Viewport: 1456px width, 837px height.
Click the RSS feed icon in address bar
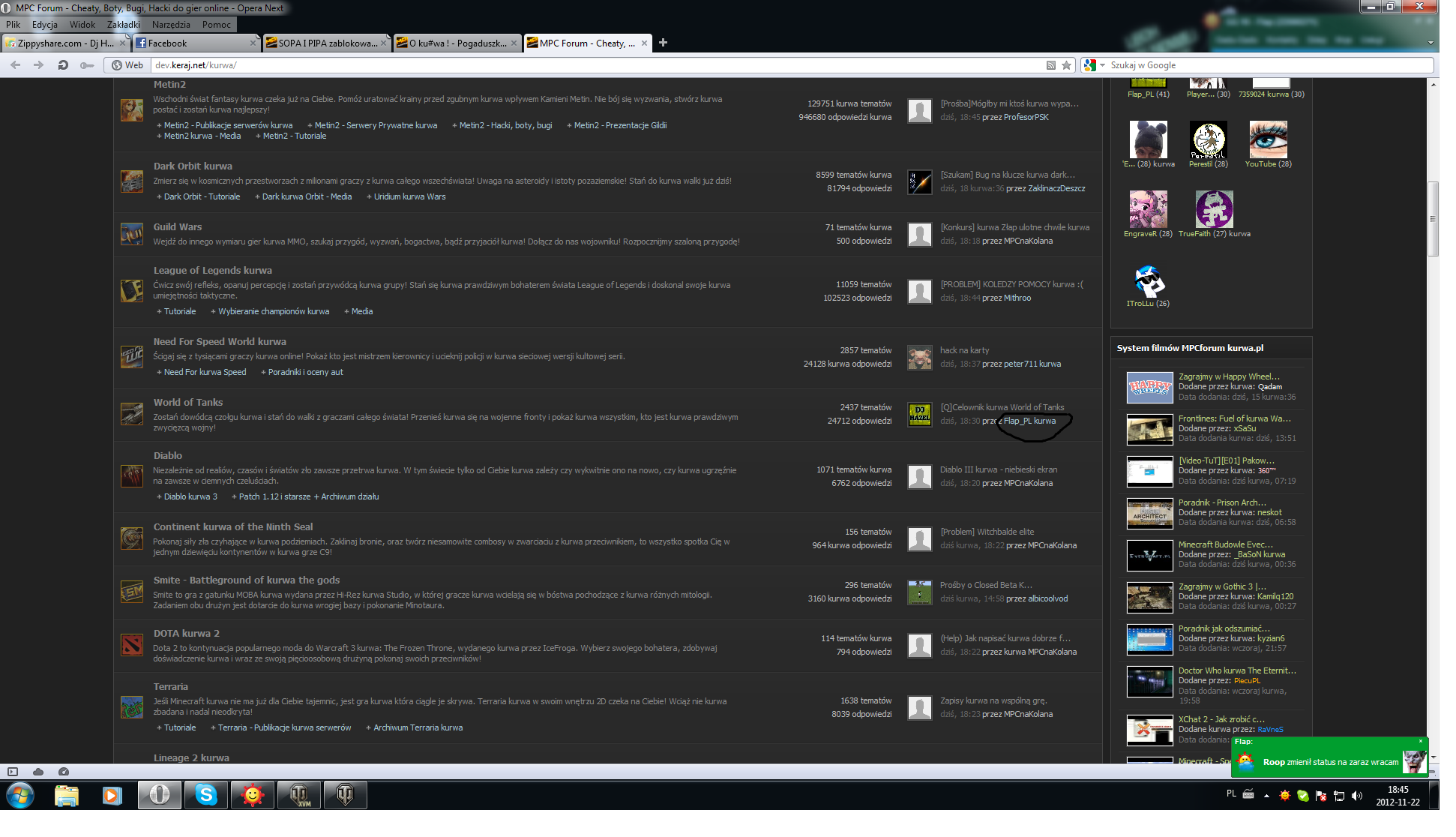point(1051,65)
